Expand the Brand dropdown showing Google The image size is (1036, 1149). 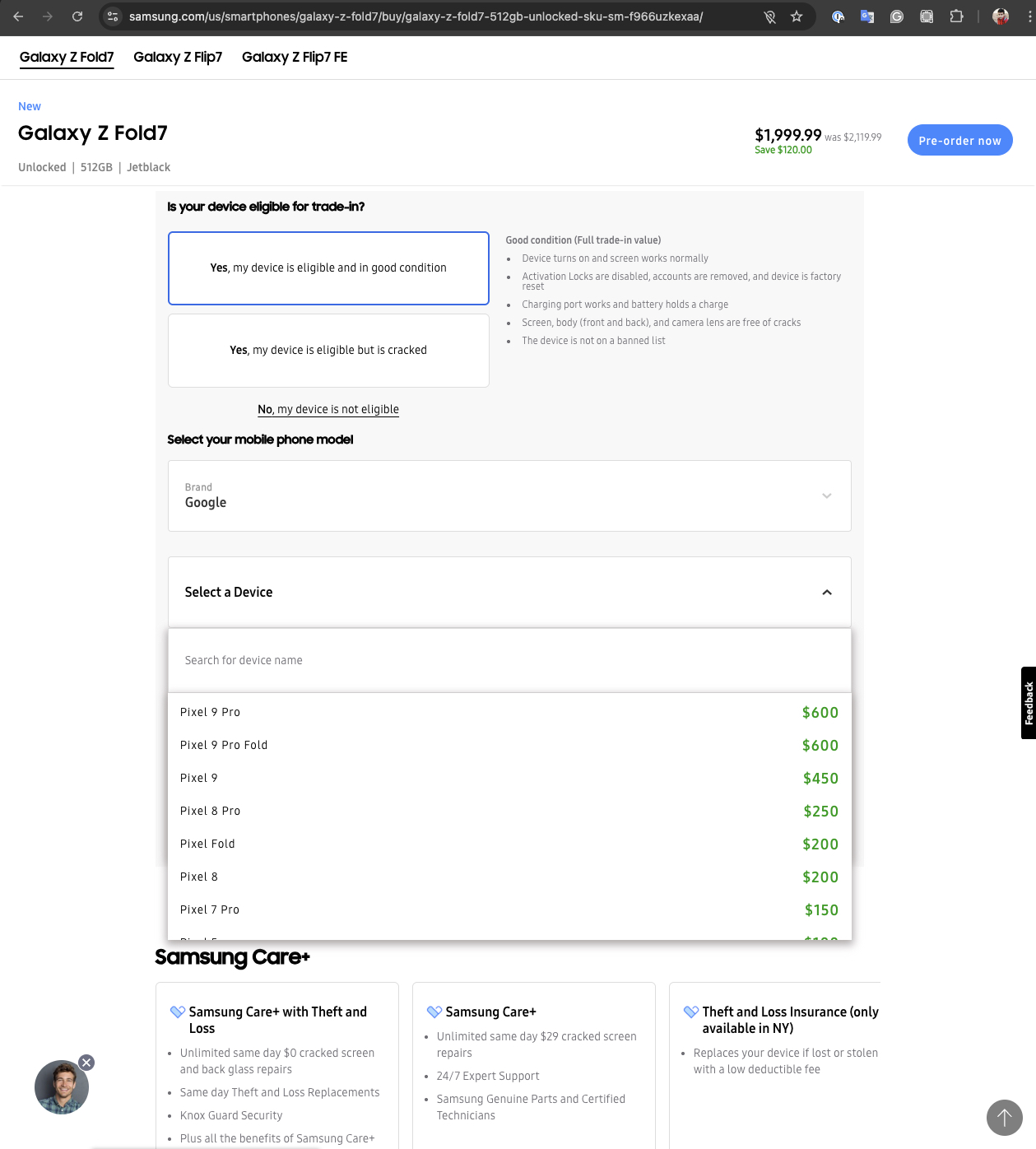point(509,495)
